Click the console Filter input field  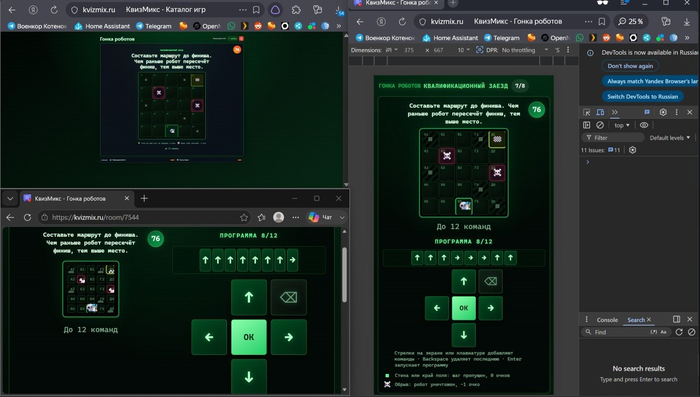tap(612, 138)
